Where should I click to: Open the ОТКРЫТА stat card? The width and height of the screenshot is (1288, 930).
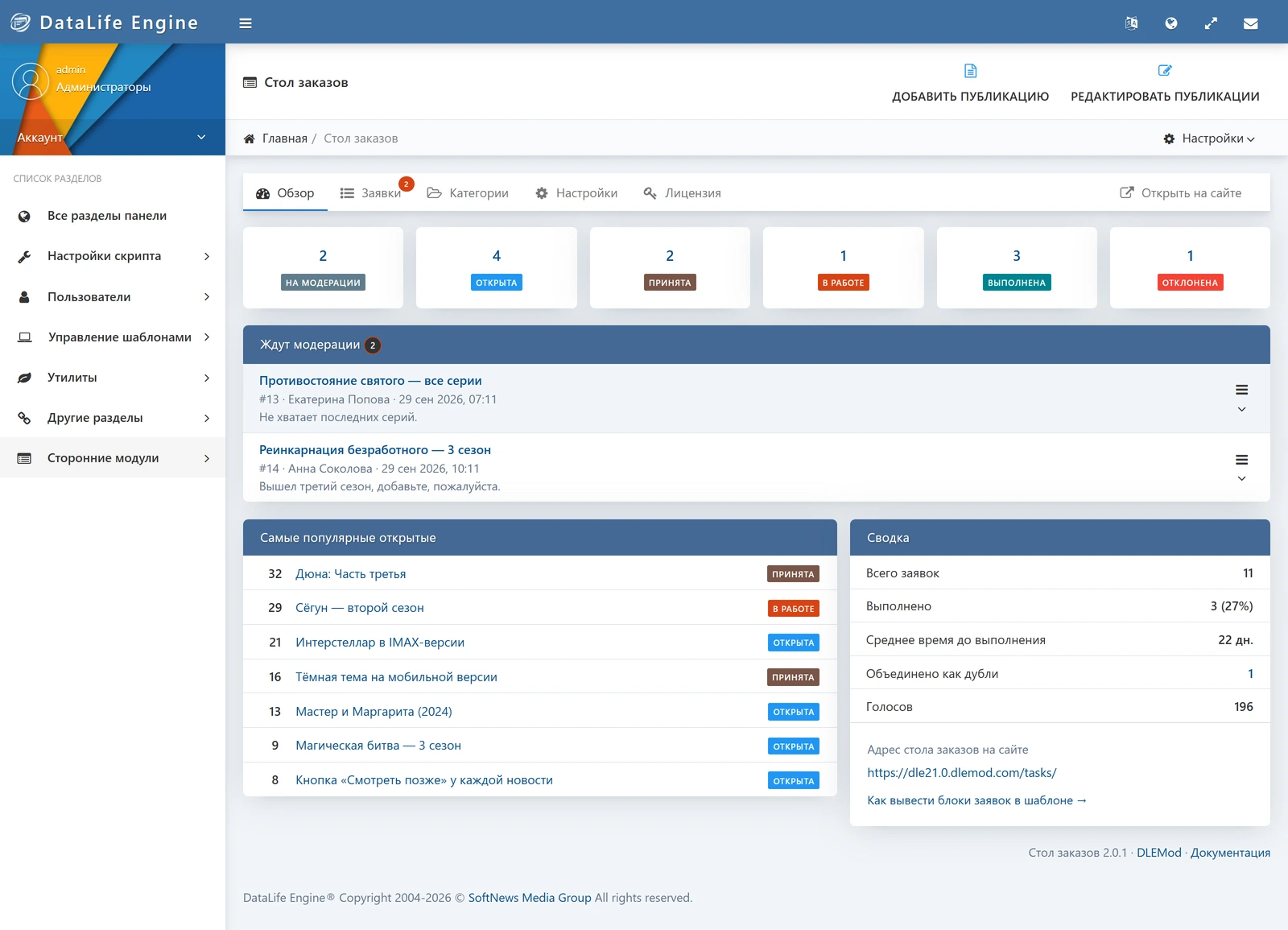click(x=497, y=267)
